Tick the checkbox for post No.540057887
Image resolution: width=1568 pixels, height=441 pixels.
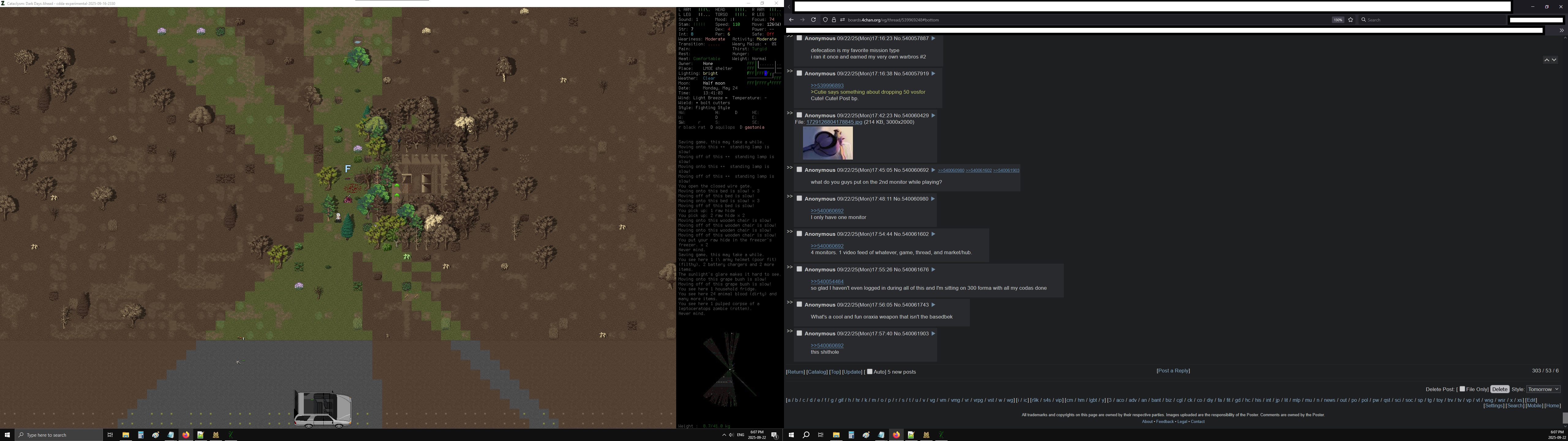[799, 38]
